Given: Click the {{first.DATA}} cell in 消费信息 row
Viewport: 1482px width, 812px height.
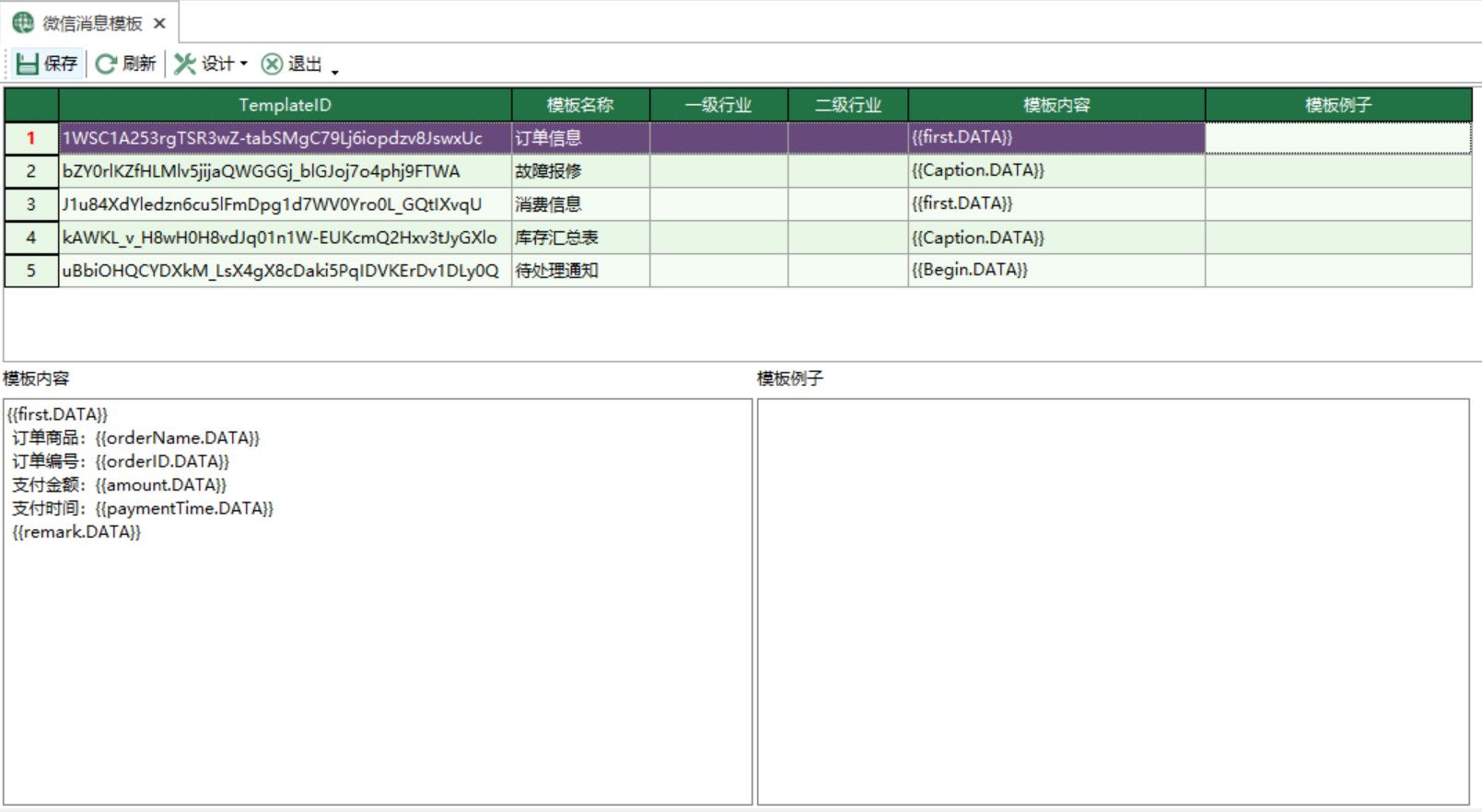Looking at the screenshot, I should tap(1056, 204).
